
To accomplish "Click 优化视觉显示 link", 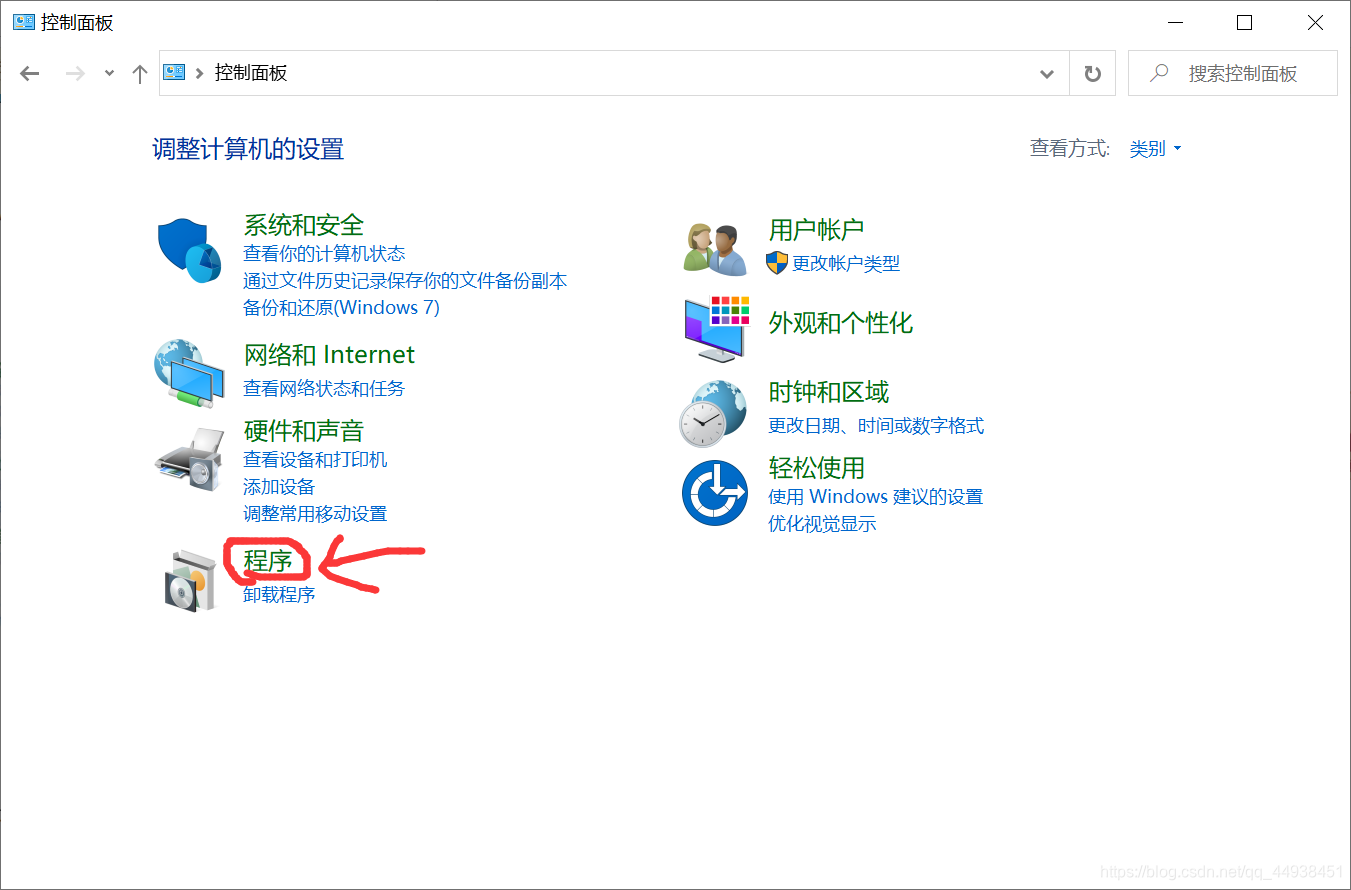I will [822, 524].
